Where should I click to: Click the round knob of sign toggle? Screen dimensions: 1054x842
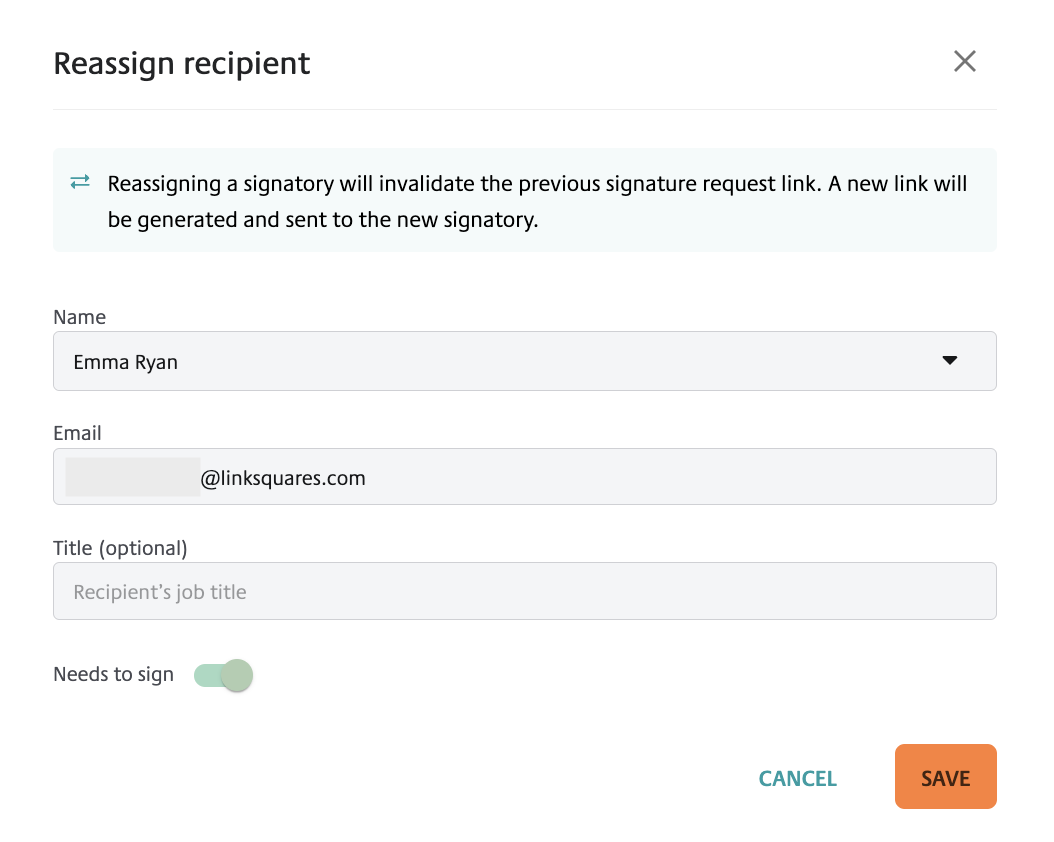(x=237, y=675)
